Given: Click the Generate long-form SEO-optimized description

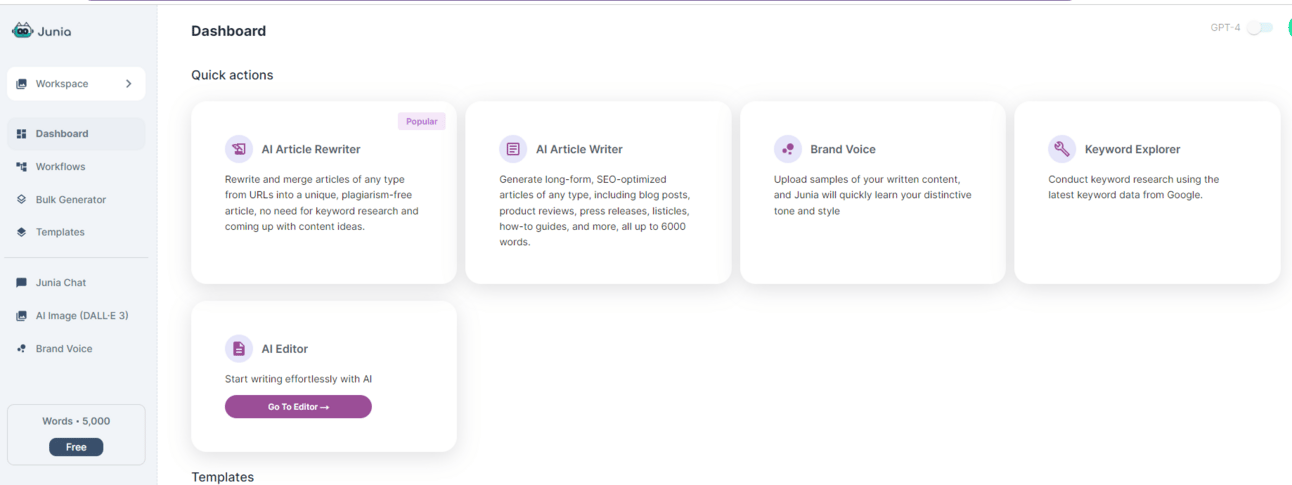Looking at the screenshot, I should point(595,211).
